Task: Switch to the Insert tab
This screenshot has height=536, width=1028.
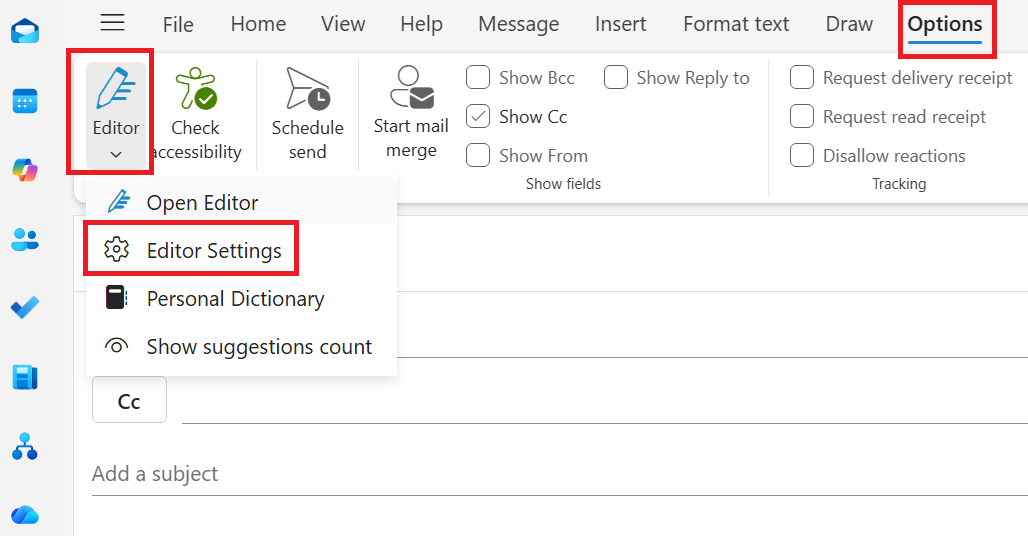Action: [x=620, y=24]
